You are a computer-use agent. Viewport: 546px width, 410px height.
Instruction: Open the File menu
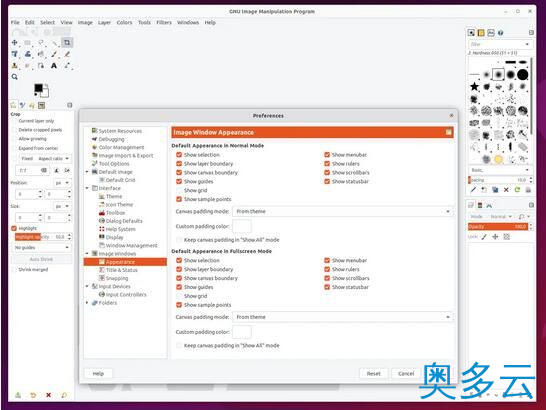point(15,22)
